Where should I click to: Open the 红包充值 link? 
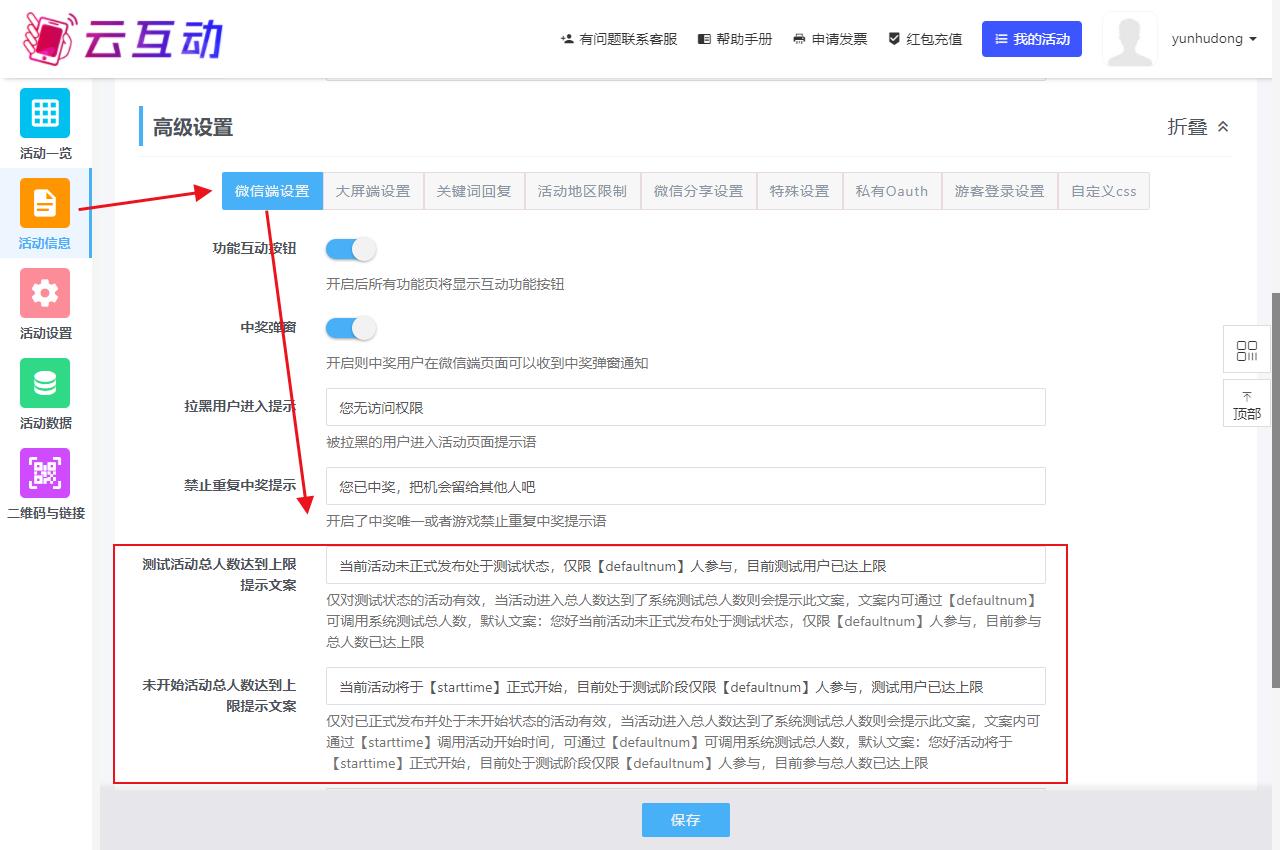pos(925,39)
